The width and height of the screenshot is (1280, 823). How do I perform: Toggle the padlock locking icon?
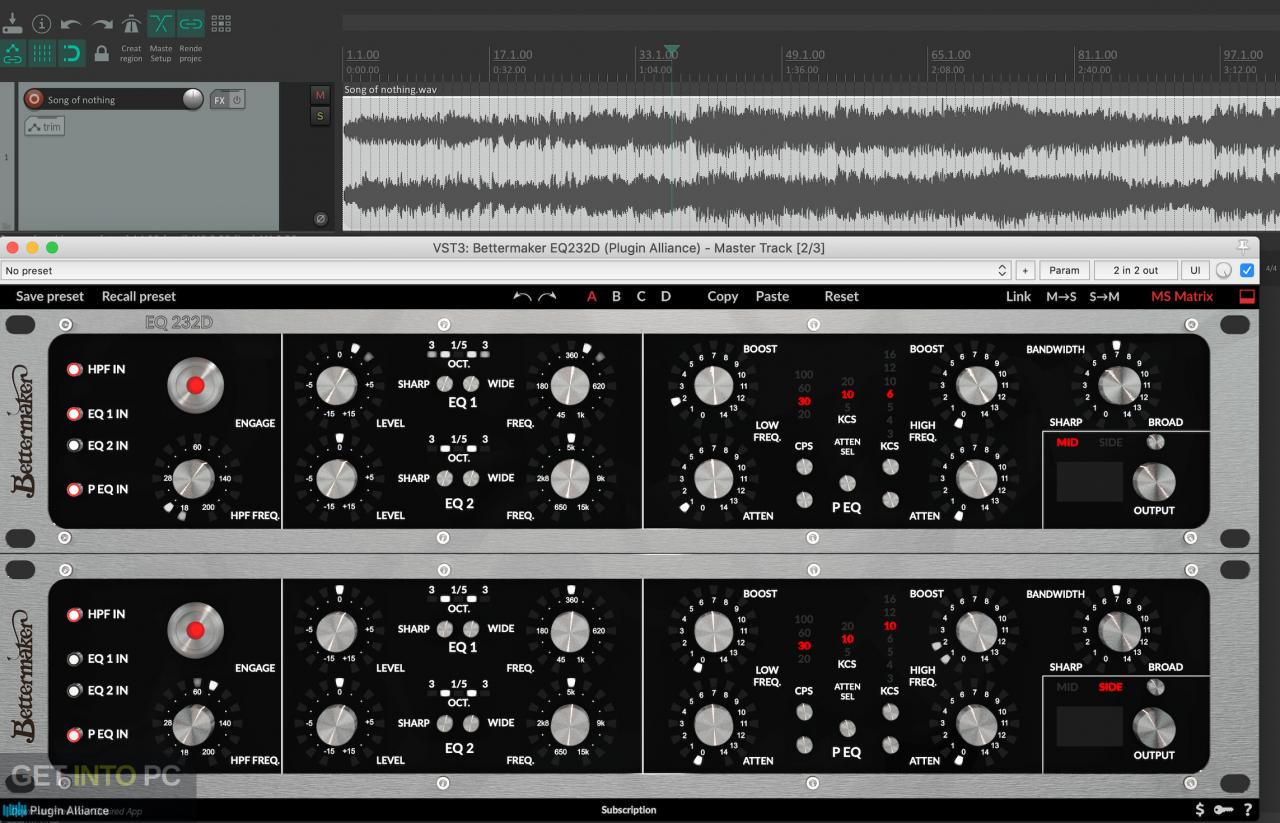click(x=101, y=53)
